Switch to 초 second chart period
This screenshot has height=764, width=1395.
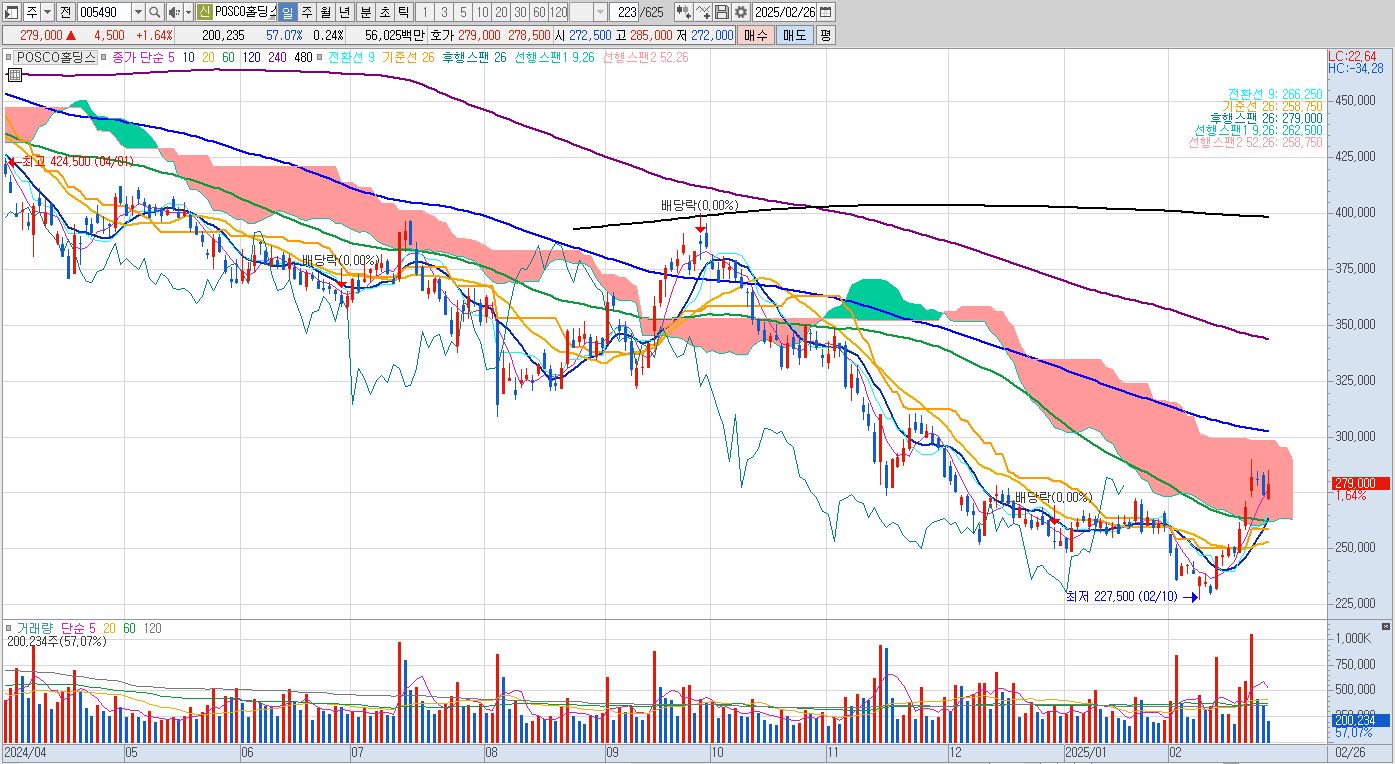click(x=383, y=12)
